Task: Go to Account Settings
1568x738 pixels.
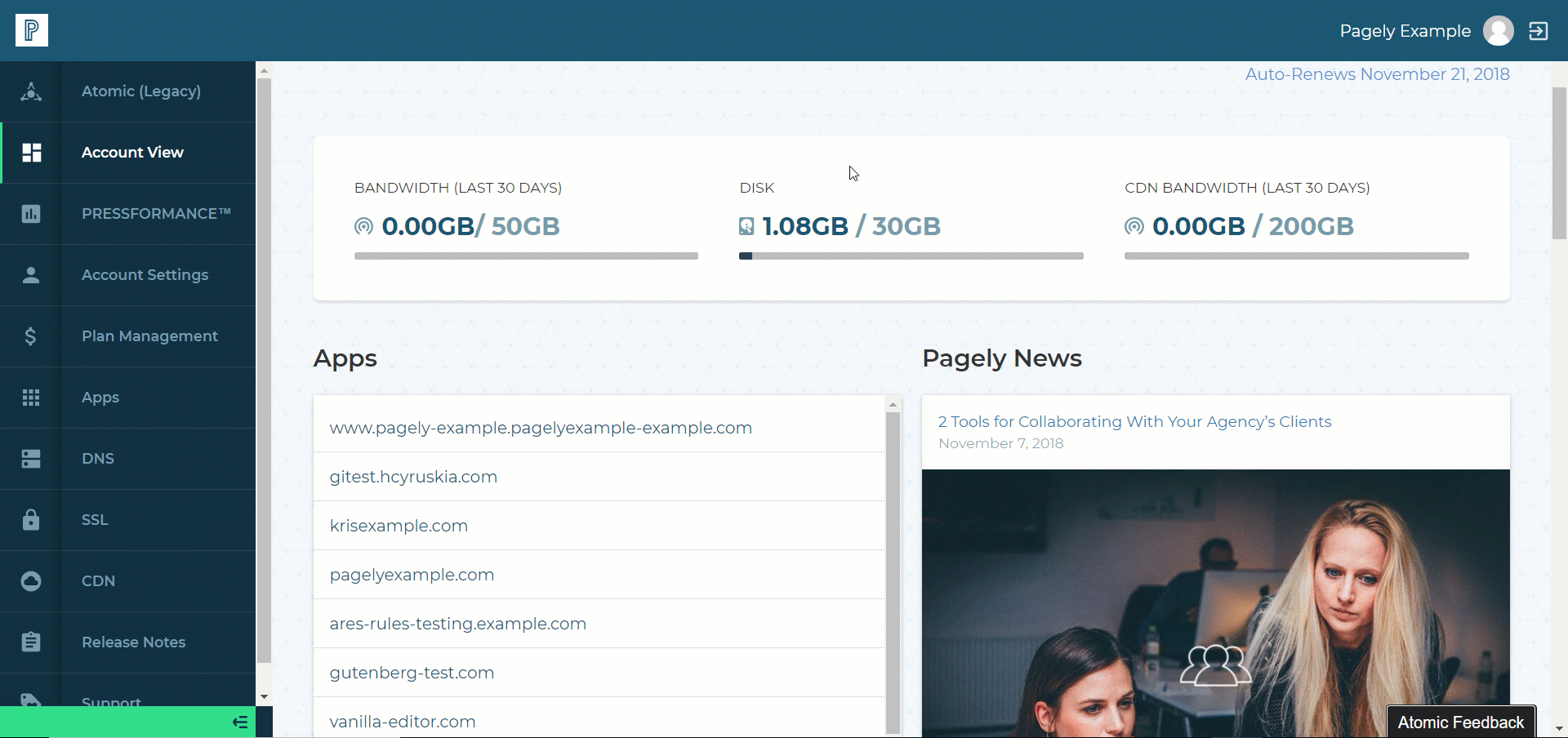Action: [x=145, y=275]
